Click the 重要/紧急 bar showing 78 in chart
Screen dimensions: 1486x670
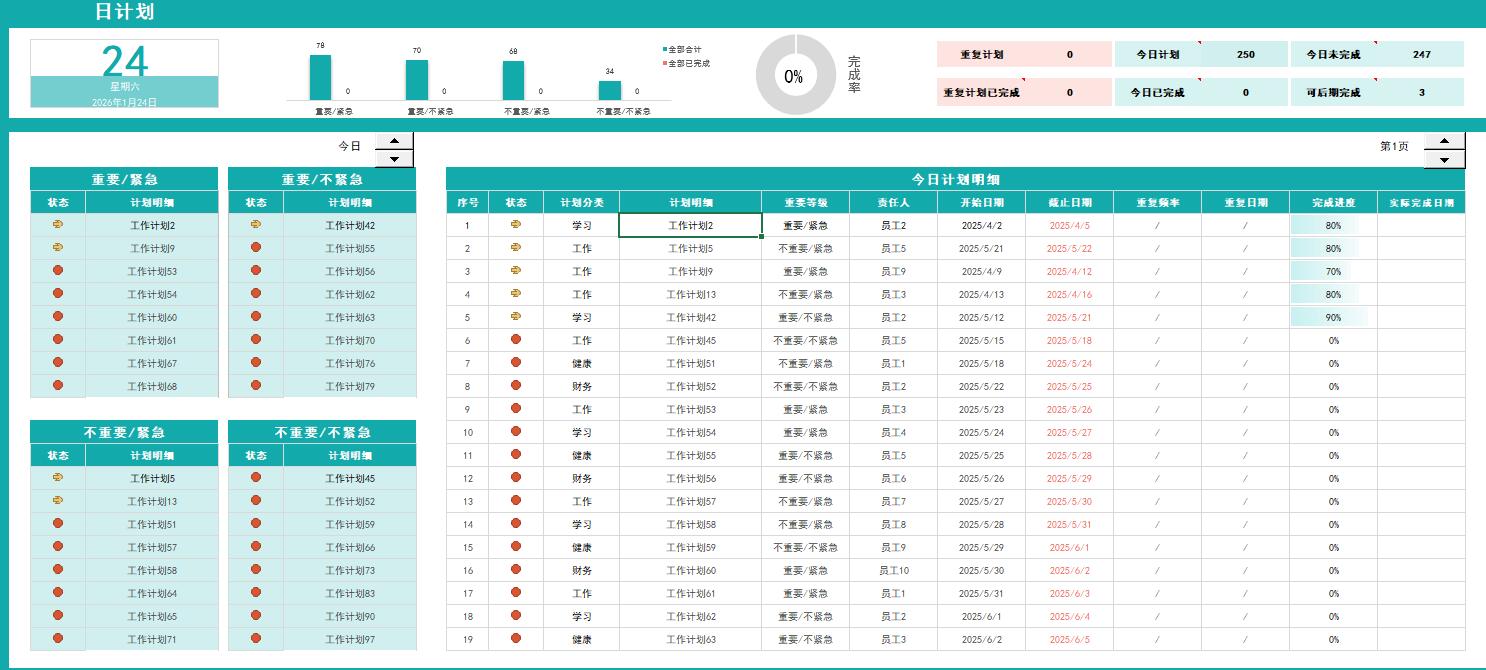tap(320, 77)
